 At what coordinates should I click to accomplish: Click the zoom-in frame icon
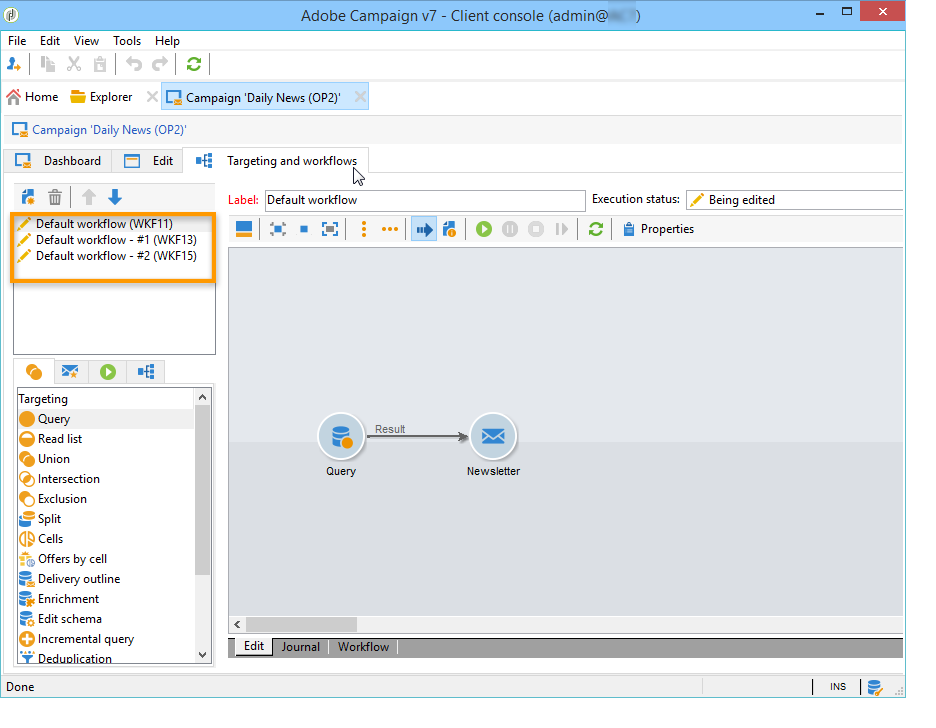point(330,229)
